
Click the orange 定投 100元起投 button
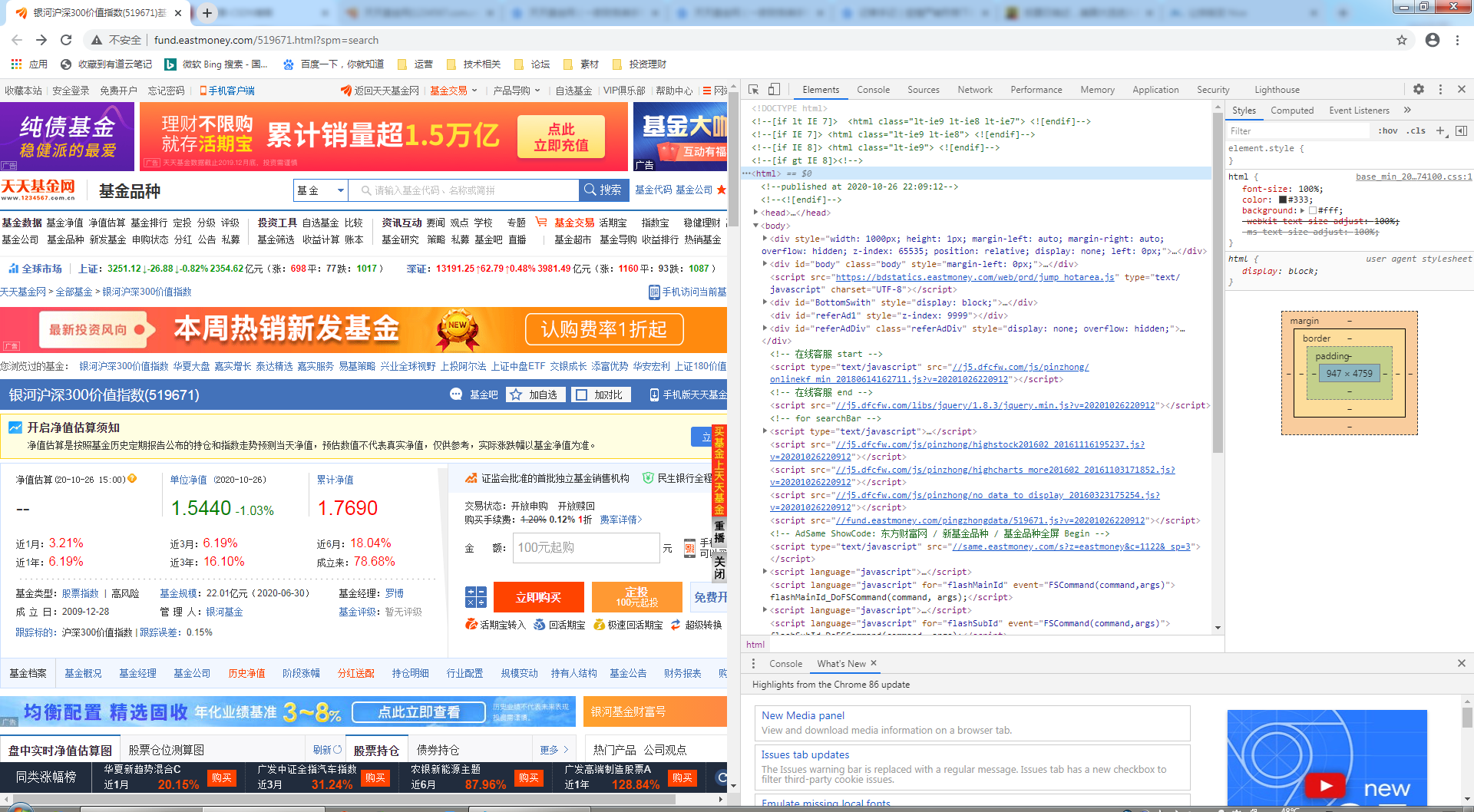pyautogui.click(x=636, y=596)
